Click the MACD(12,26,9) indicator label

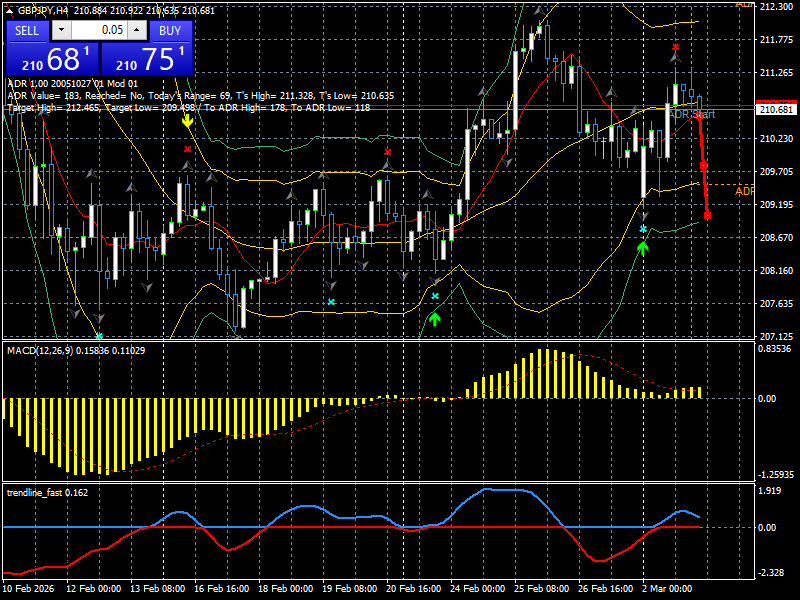76,351
